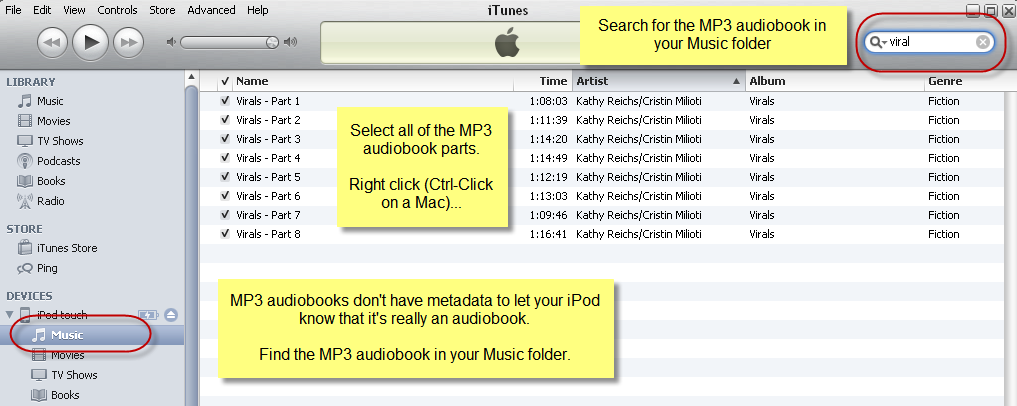1017x406 pixels.
Task: Open the Advanced menu
Action: click(x=211, y=10)
